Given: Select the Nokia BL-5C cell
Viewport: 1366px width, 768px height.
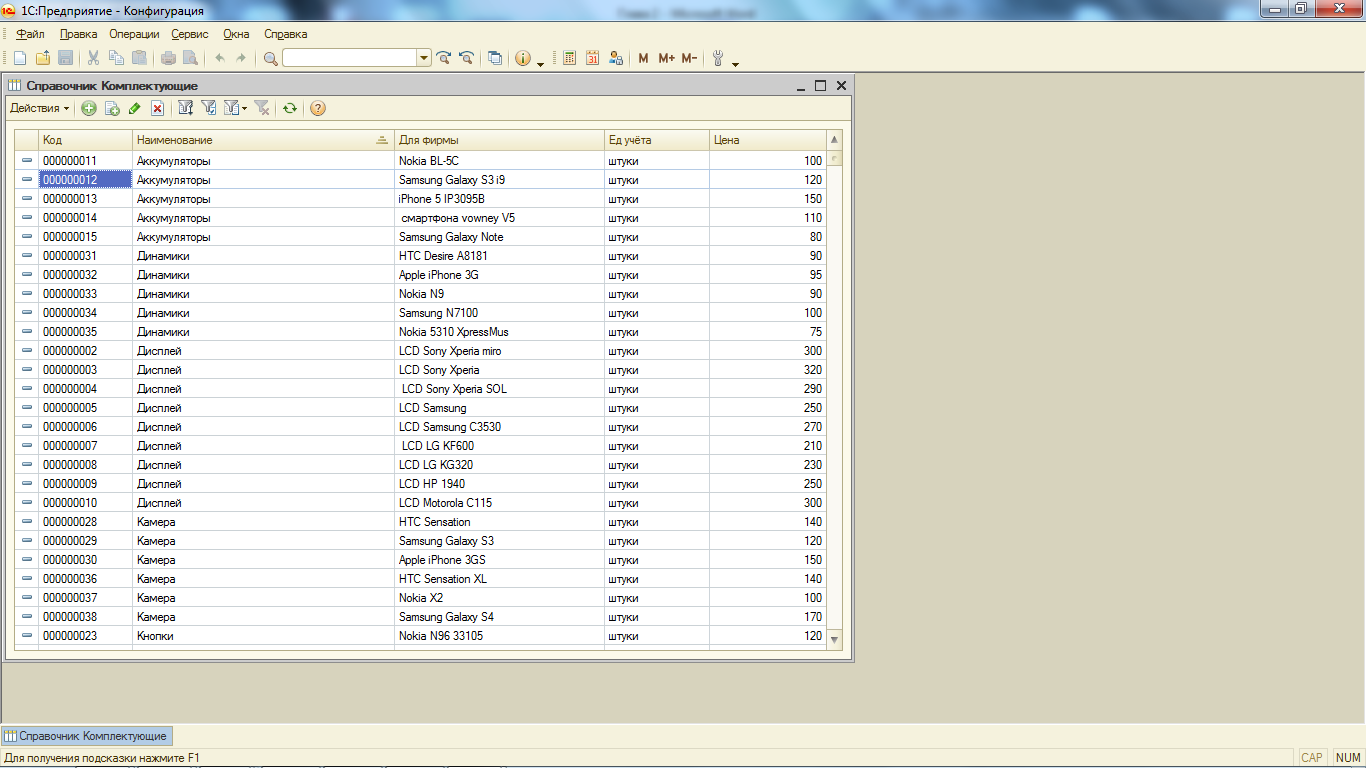Looking at the screenshot, I should click(500, 161).
